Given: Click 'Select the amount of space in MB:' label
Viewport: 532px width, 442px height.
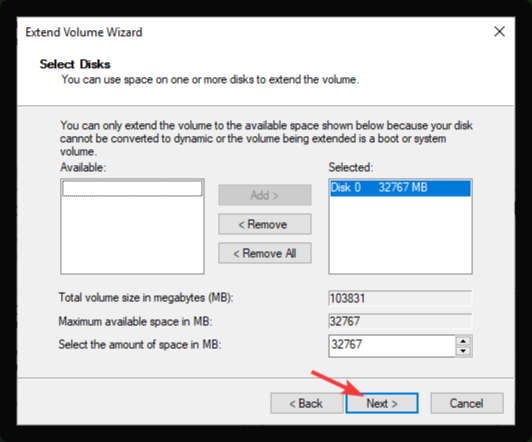Looking at the screenshot, I should coord(140,345).
